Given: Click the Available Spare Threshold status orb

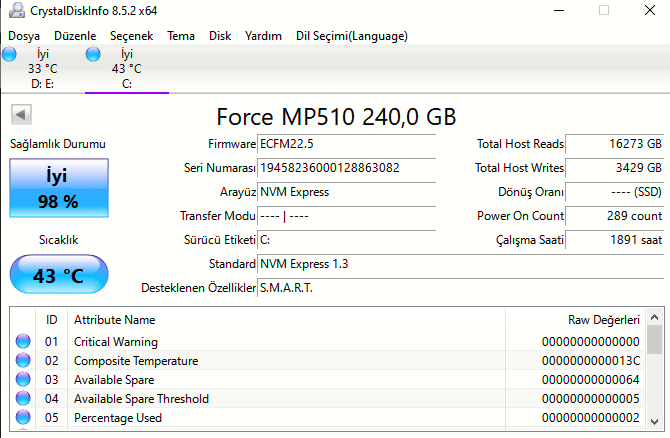Looking at the screenshot, I should point(24,399).
